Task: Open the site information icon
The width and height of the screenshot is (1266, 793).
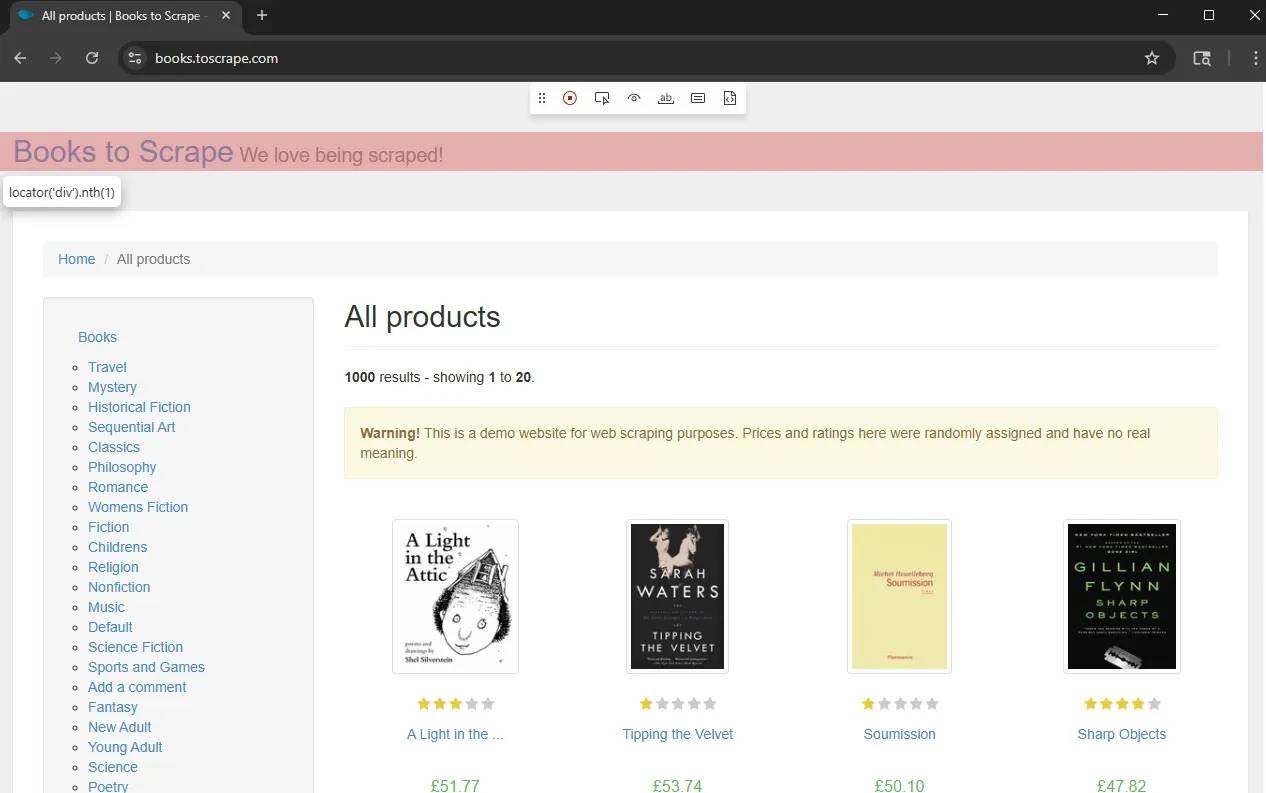Action: pyautogui.click(x=136, y=58)
